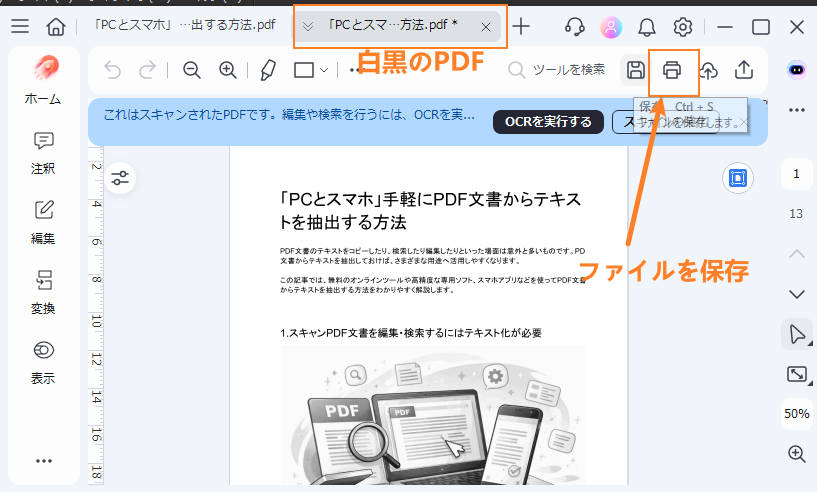Add a new tab with plus button
Screen dimensions: 817x492
point(521,26)
